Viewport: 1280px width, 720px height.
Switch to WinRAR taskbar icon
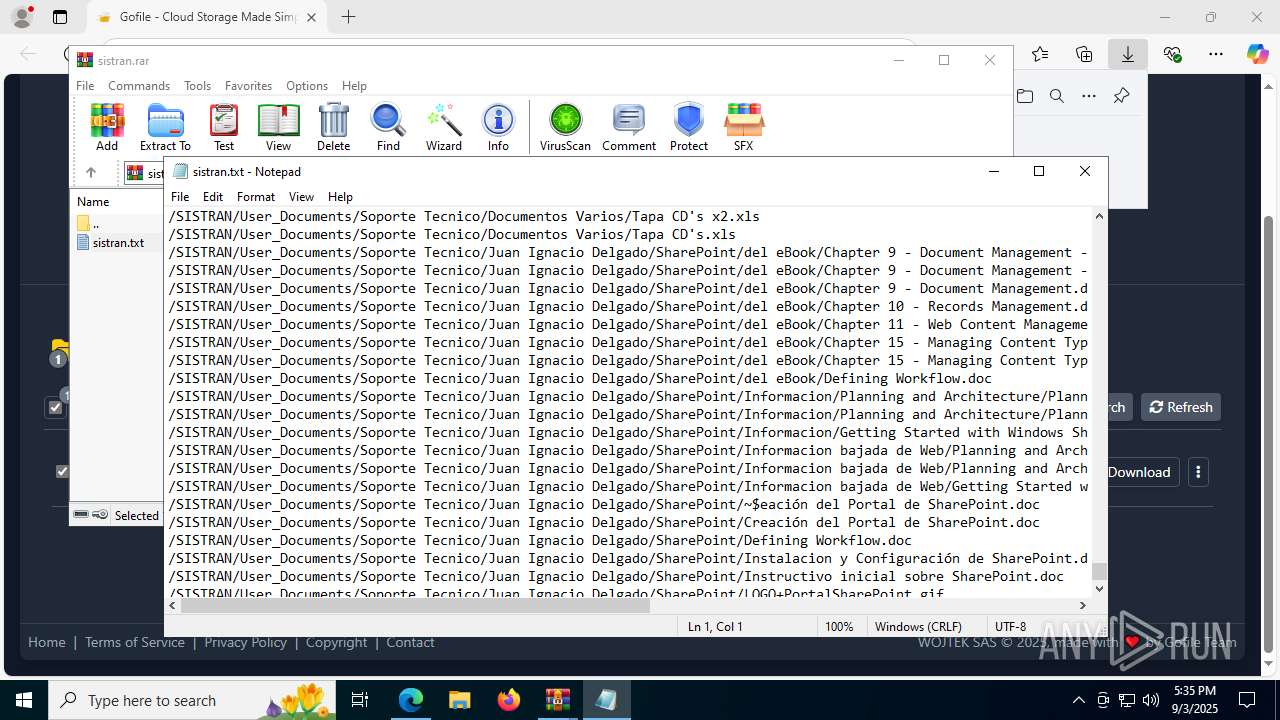click(x=557, y=700)
